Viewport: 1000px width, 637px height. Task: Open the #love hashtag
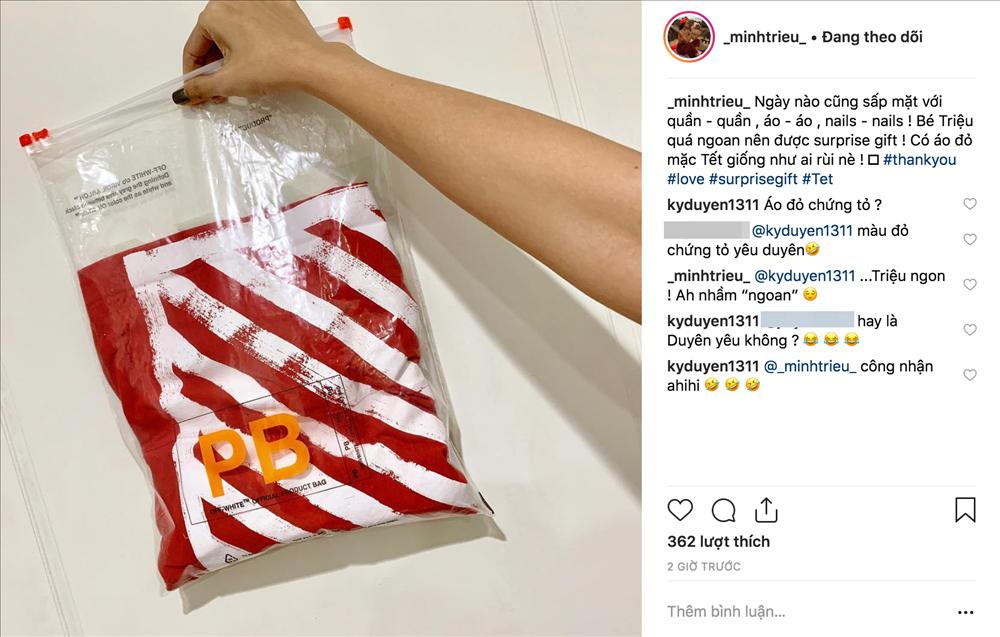[x=686, y=179]
